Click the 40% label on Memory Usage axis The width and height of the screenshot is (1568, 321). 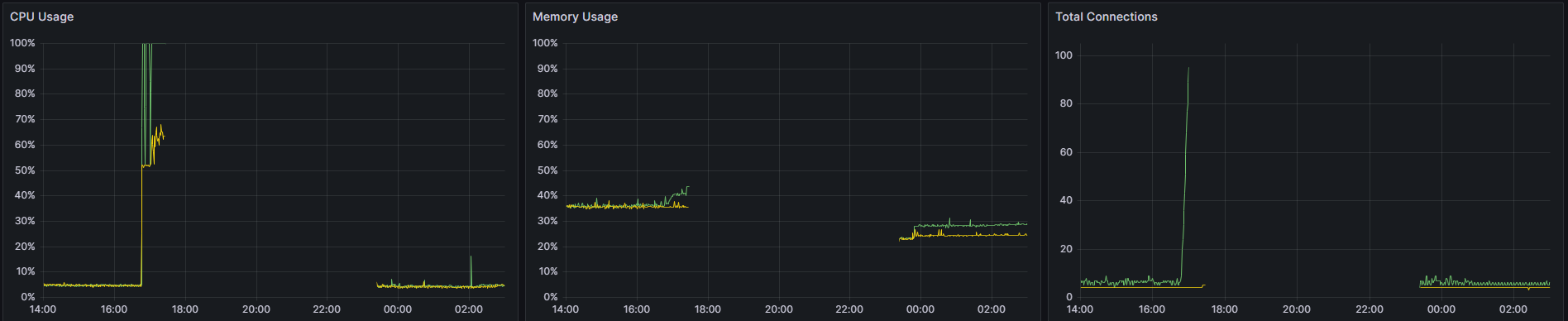[547, 195]
